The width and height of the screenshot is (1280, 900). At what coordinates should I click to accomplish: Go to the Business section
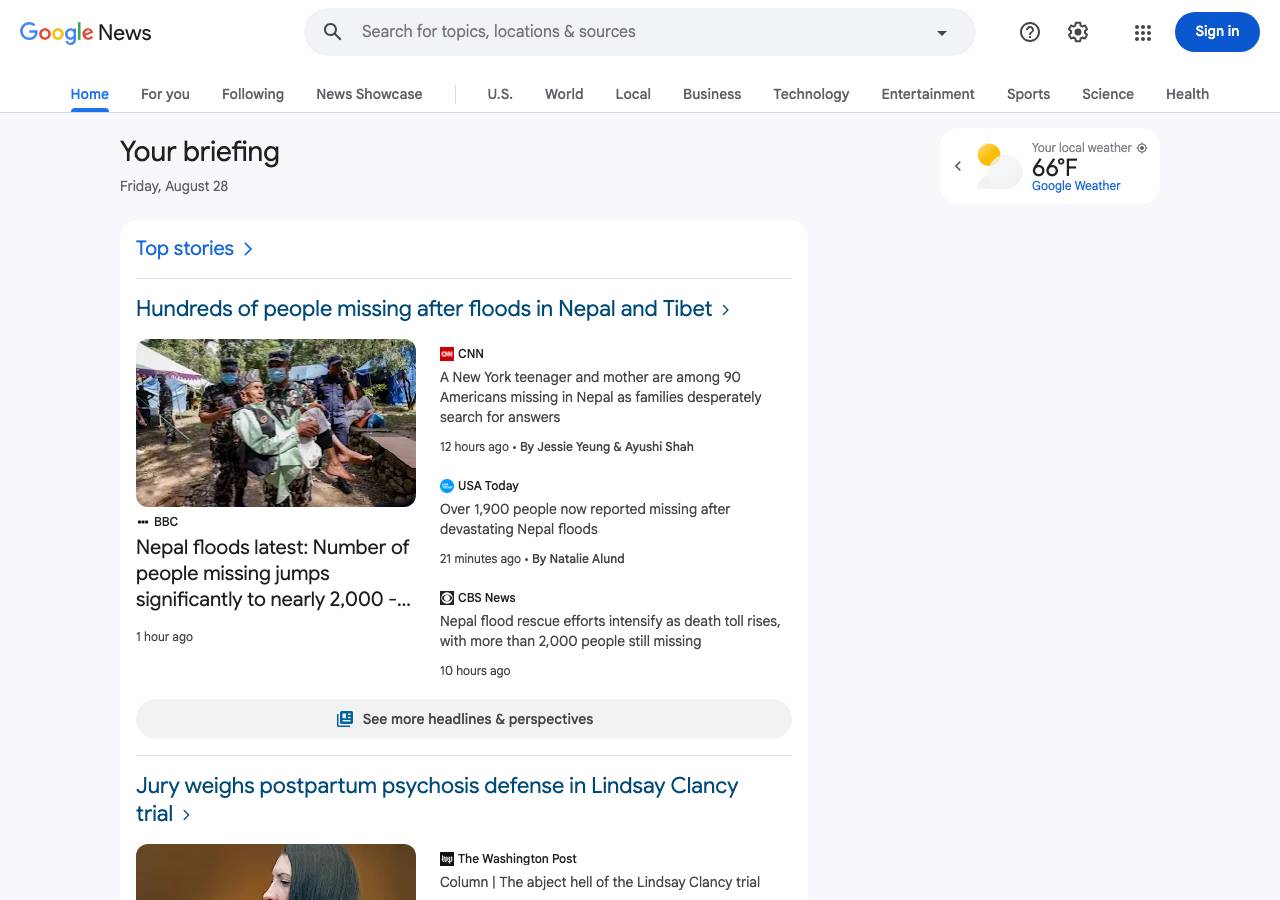tap(712, 94)
